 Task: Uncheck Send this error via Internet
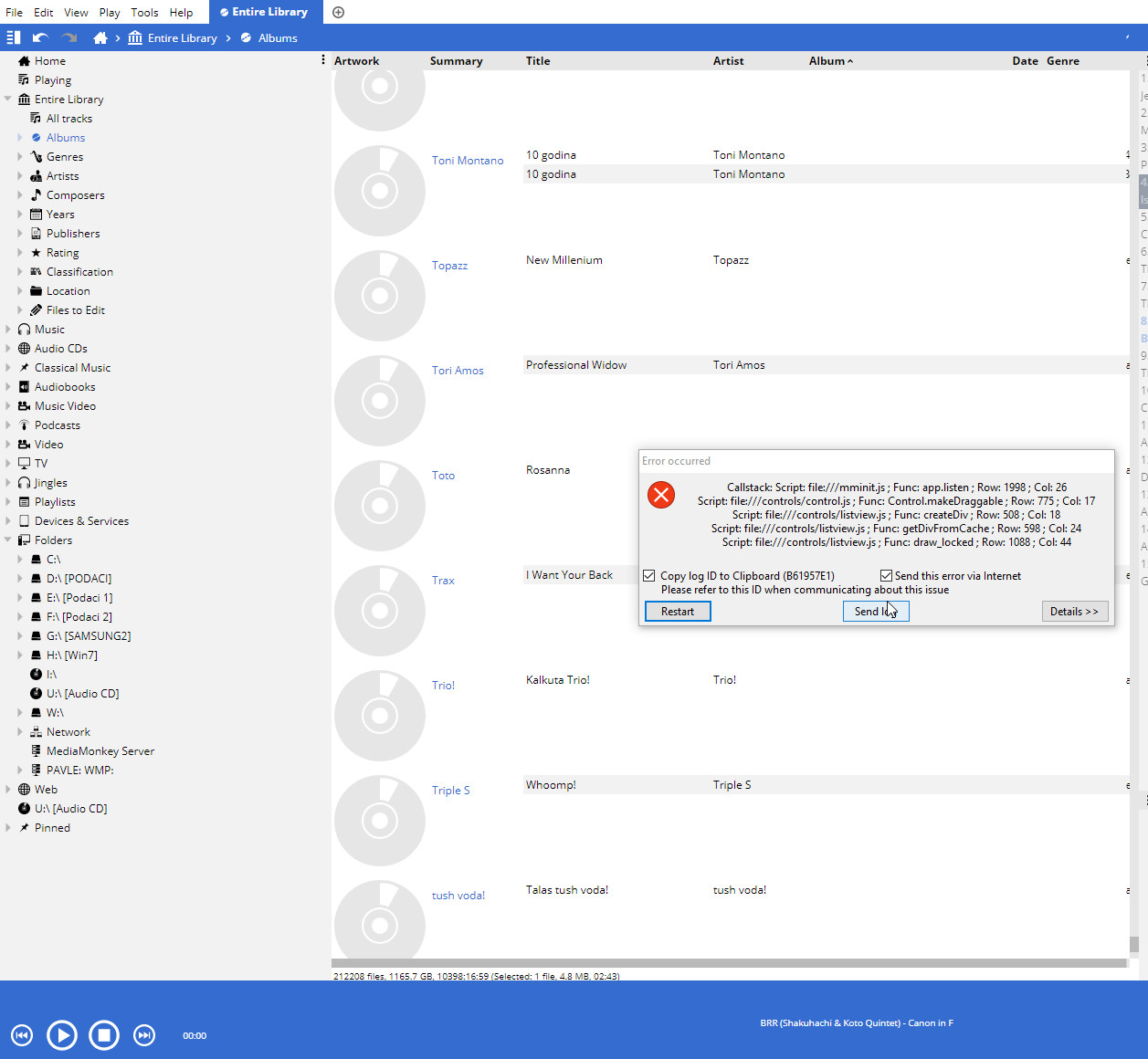pyautogui.click(x=886, y=576)
